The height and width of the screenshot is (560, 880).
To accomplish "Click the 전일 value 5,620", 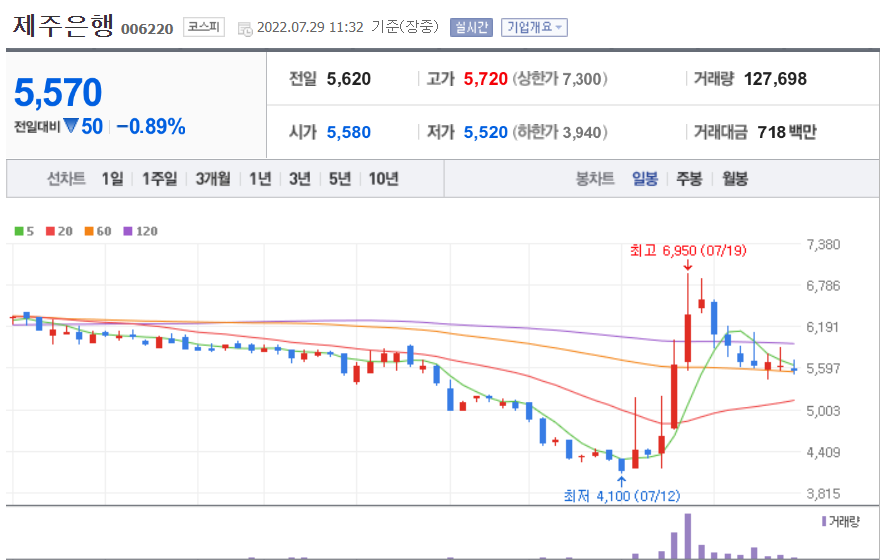I will [x=349, y=79].
